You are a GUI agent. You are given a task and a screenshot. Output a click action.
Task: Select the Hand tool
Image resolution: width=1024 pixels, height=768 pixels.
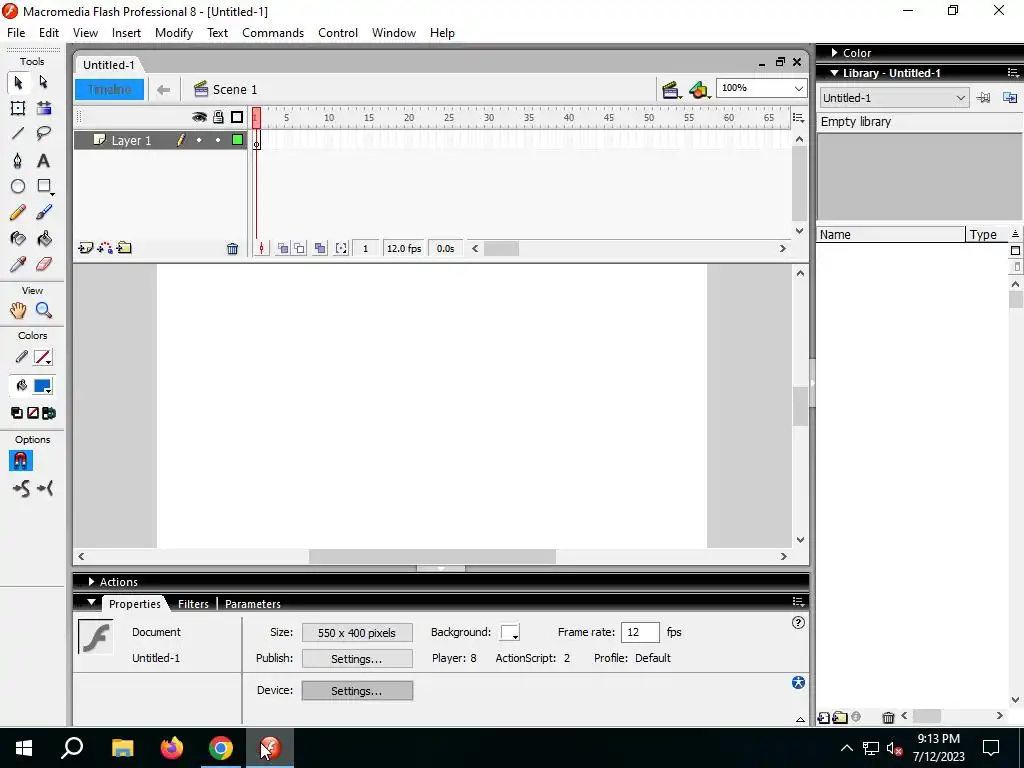tap(18, 310)
